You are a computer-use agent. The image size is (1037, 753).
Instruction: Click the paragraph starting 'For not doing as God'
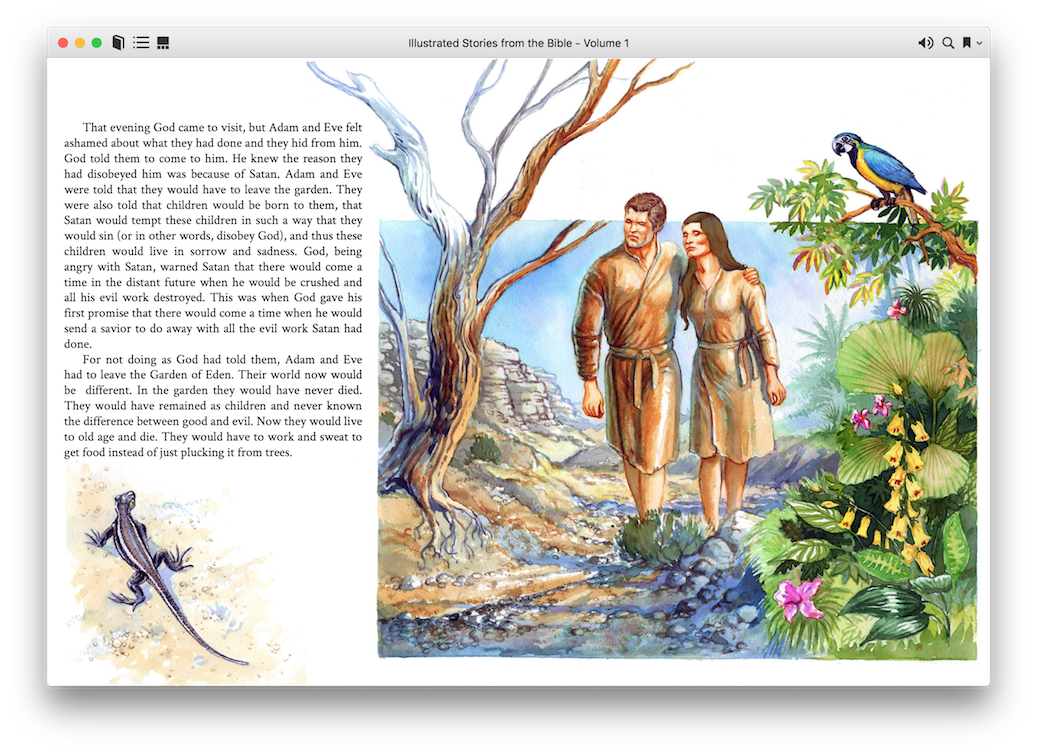pyautogui.click(x=213, y=406)
